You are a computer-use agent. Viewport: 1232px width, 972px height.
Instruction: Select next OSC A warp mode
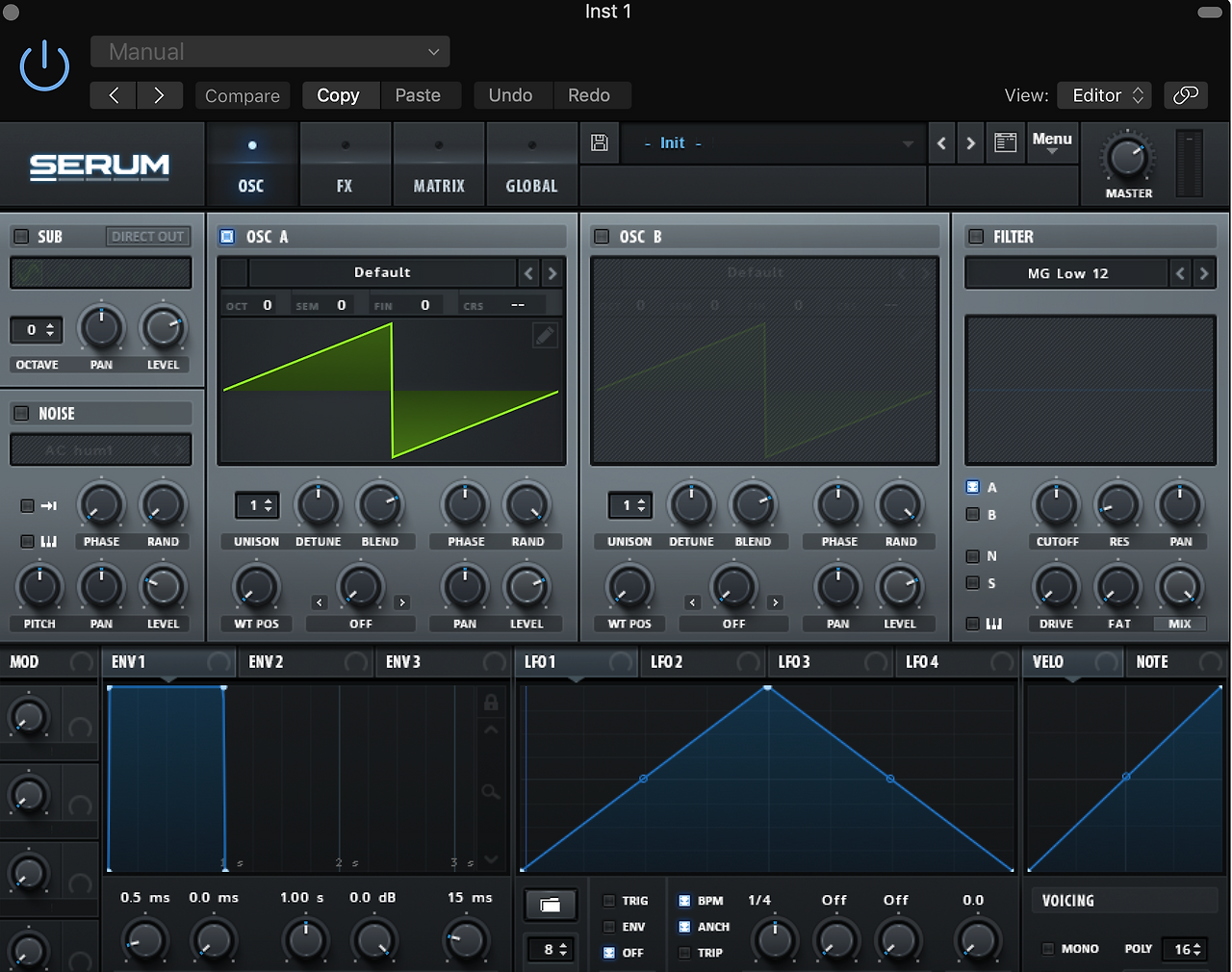click(x=402, y=602)
